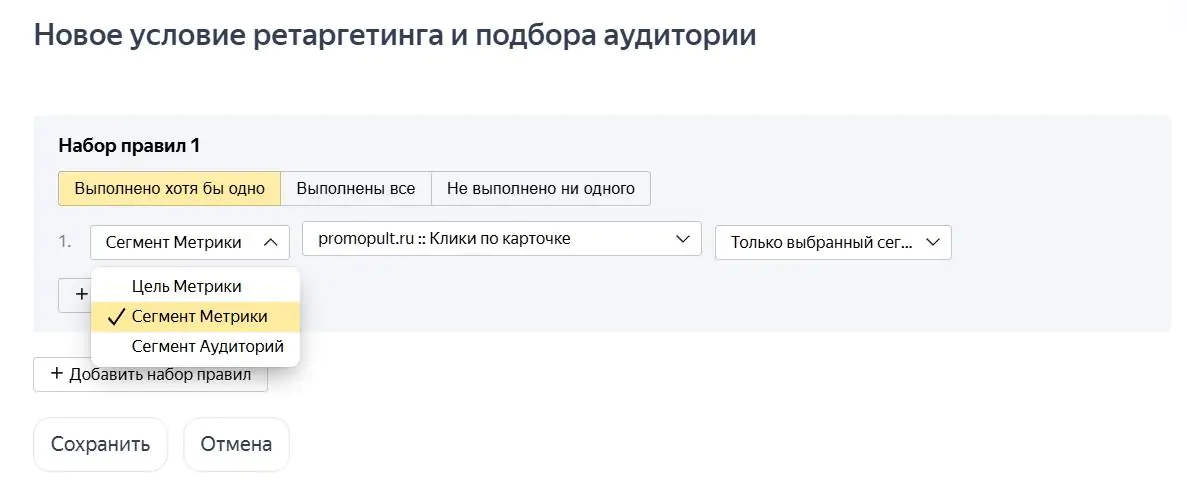Click the "Набор правил 1" heading
Viewport: 1187px width, 492px height.
click(x=129, y=145)
